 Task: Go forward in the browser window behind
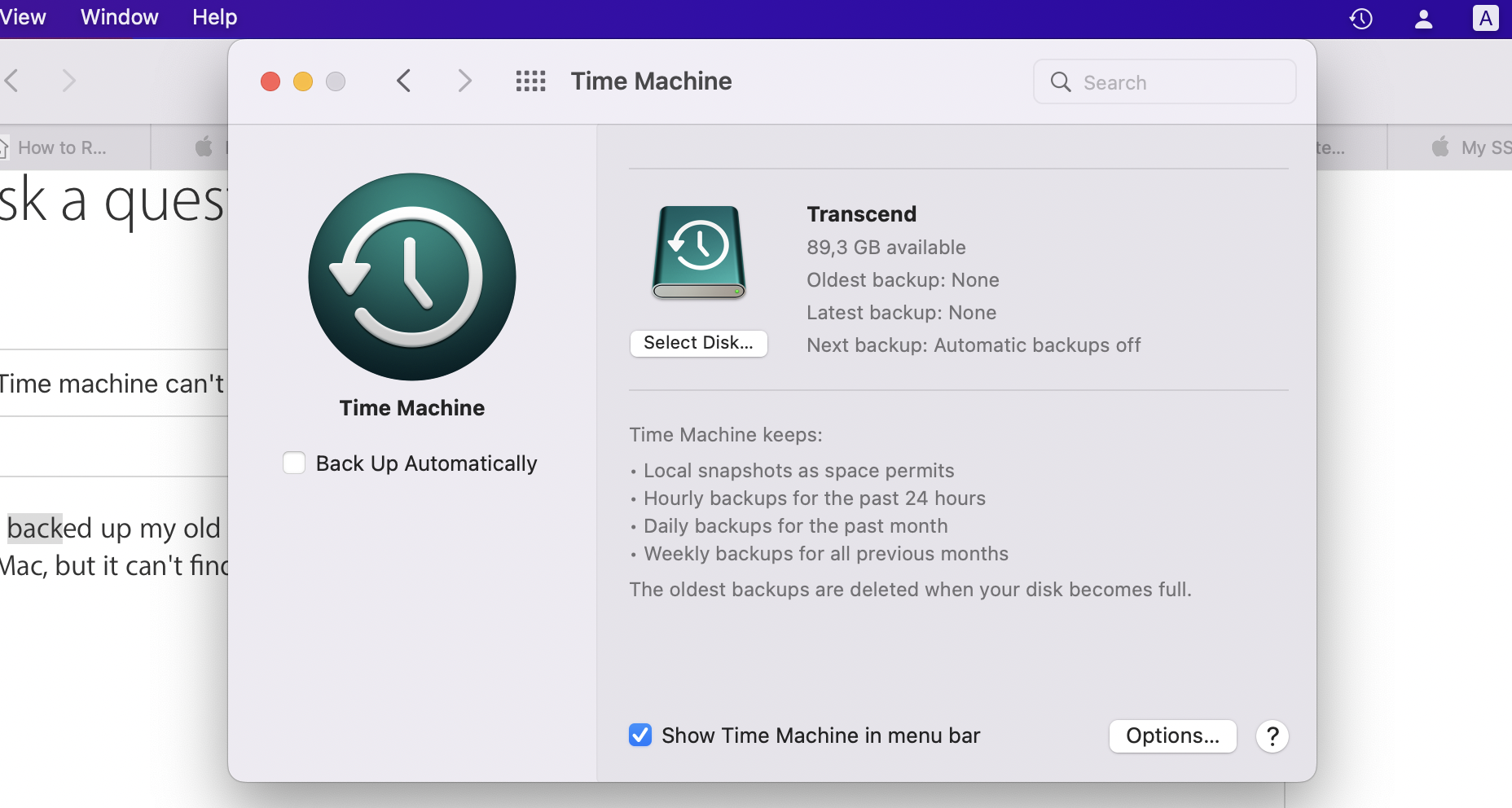69,81
